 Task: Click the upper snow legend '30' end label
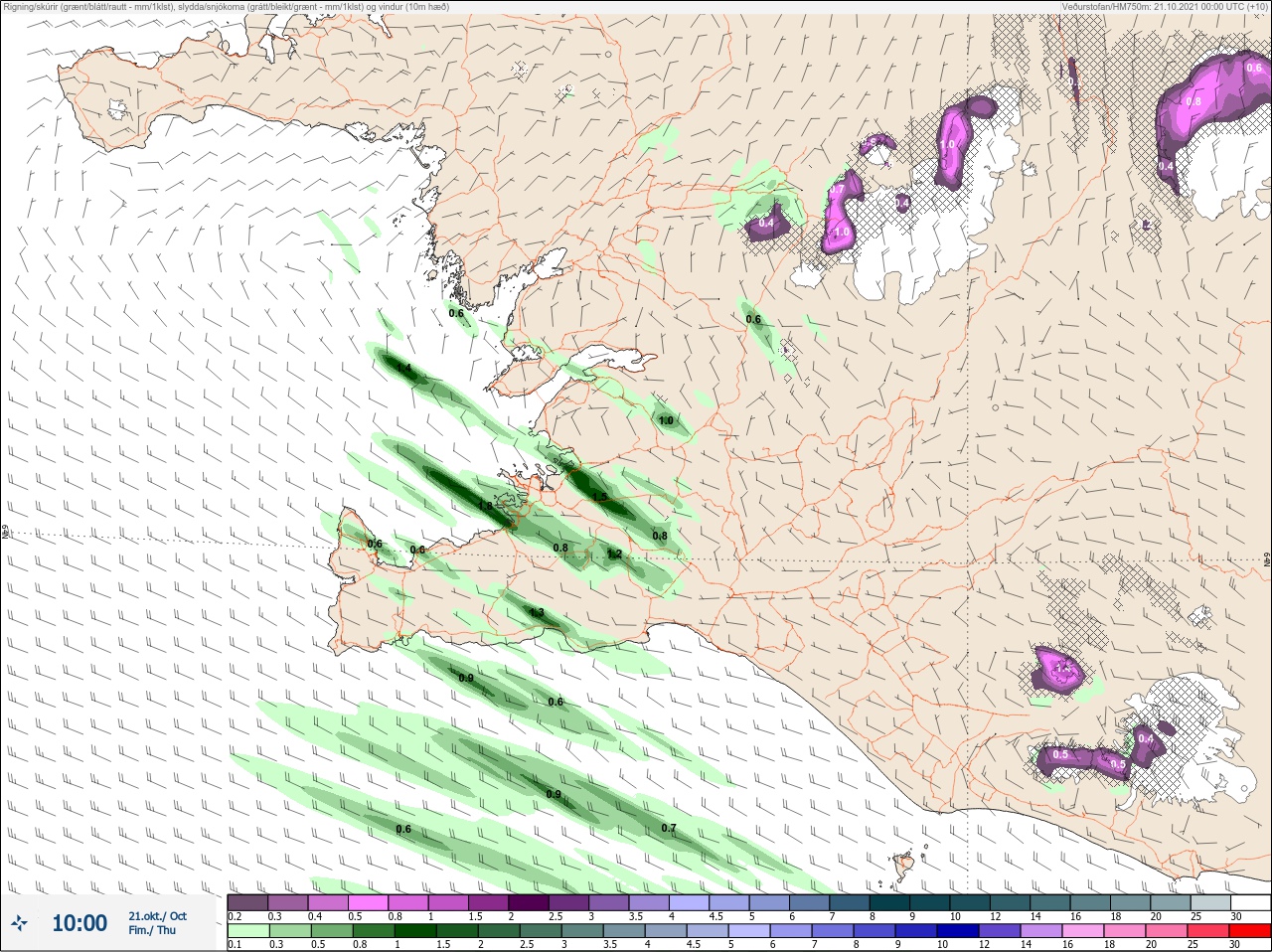pyautogui.click(x=1235, y=916)
